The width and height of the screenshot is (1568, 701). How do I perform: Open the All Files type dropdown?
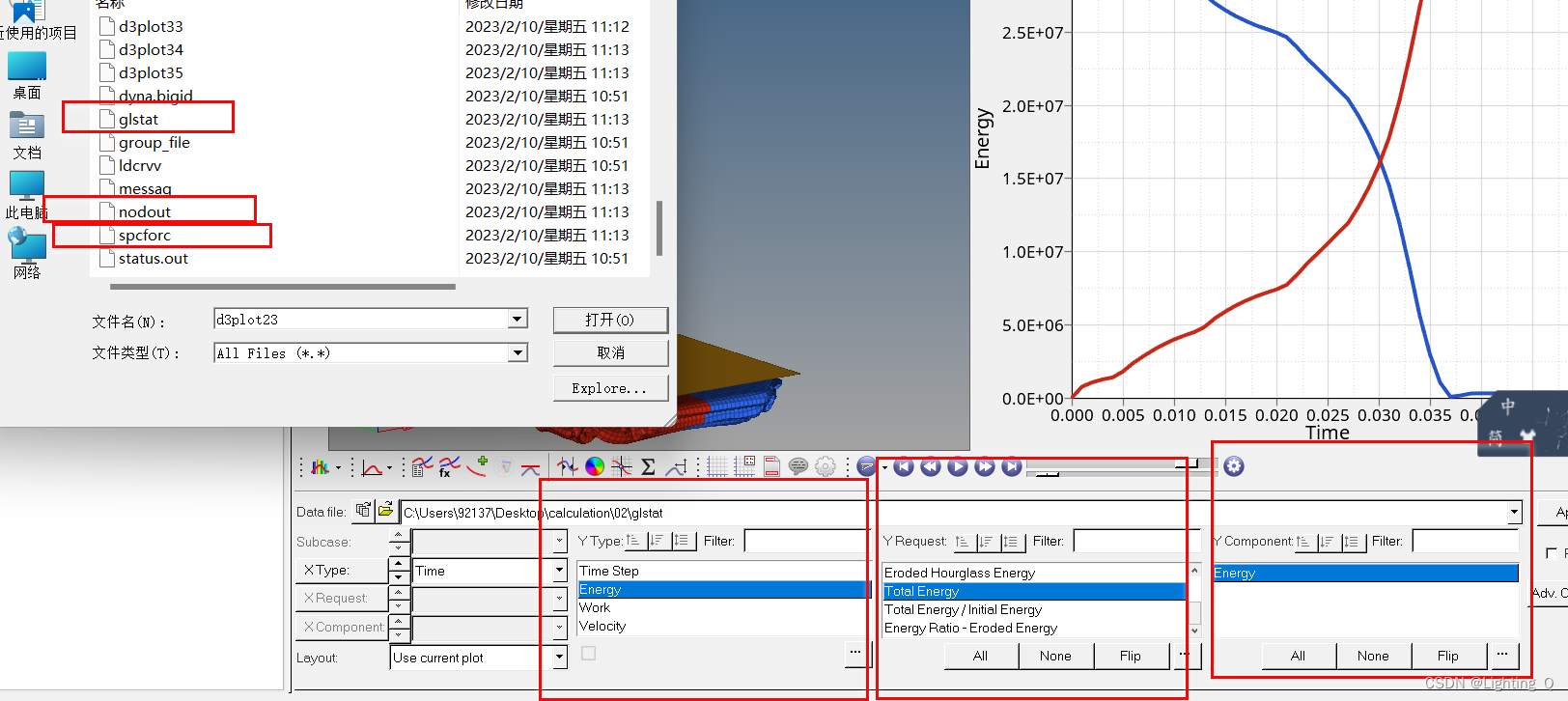518,352
